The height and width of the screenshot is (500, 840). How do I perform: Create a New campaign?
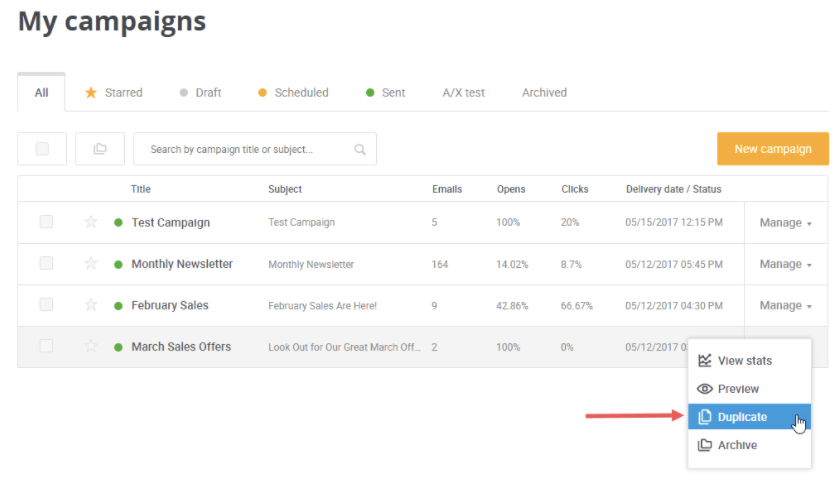coord(773,149)
